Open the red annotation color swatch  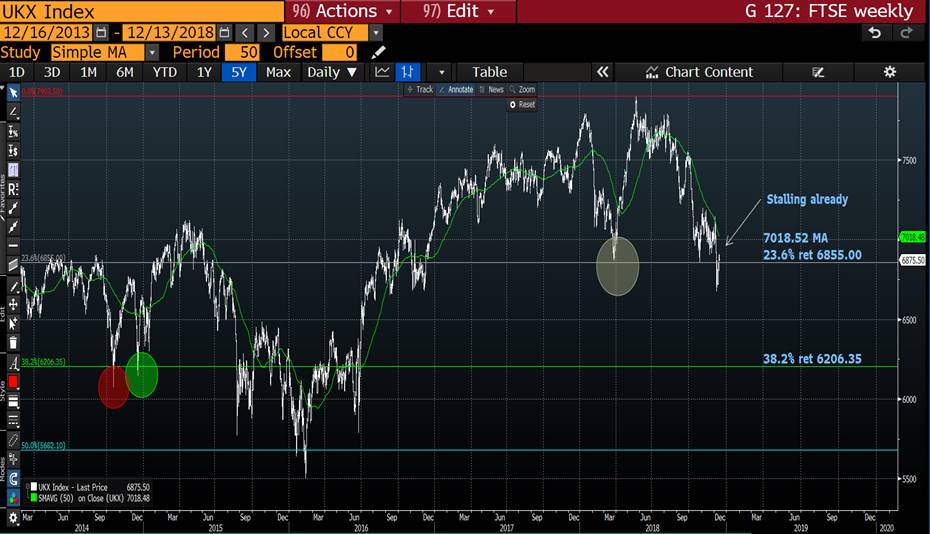(x=13, y=382)
